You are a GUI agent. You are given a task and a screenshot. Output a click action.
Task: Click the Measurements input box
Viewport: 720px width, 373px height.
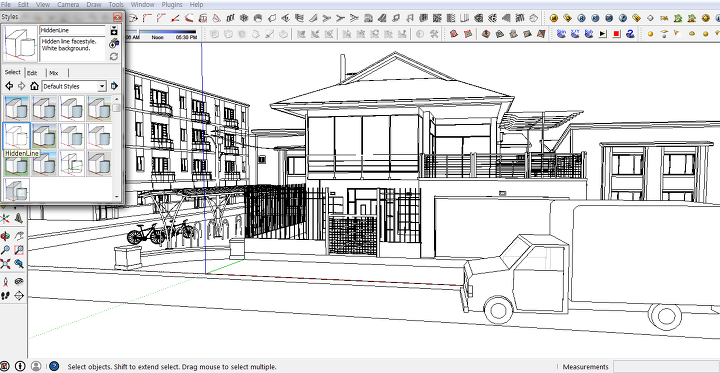coord(666,367)
